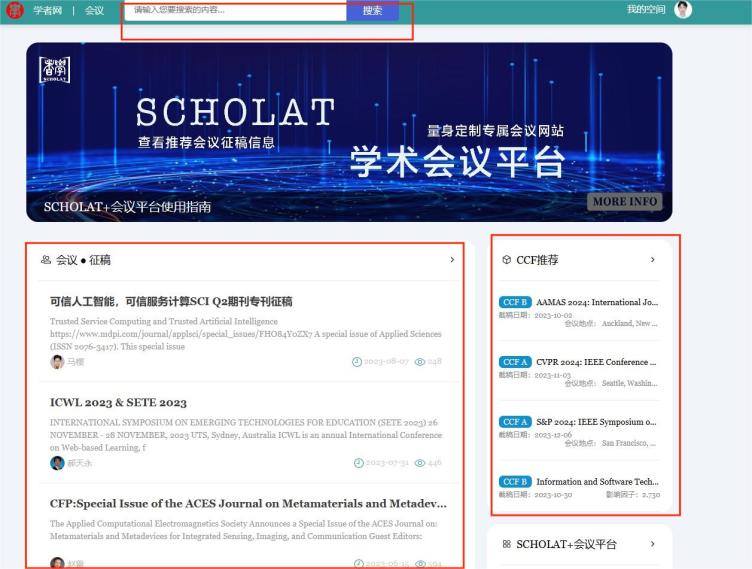The width and height of the screenshot is (752, 569).
Task: Click the view-count eye icon on ICWL post
Action: [x=420, y=463]
